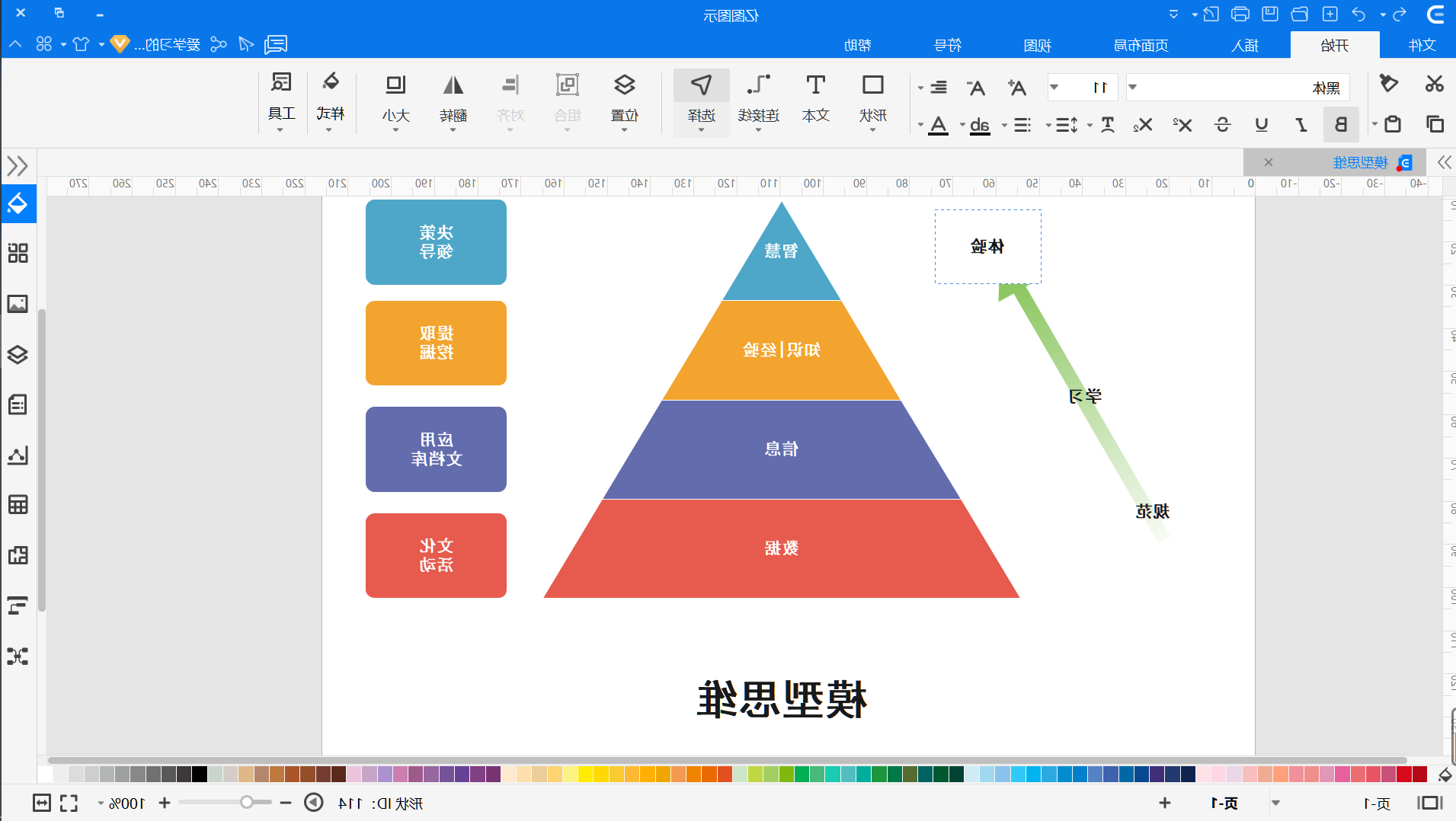Click the scissors Cut icon
Image resolution: width=1456 pixels, height=821 pixels.
pos(1435,83)
